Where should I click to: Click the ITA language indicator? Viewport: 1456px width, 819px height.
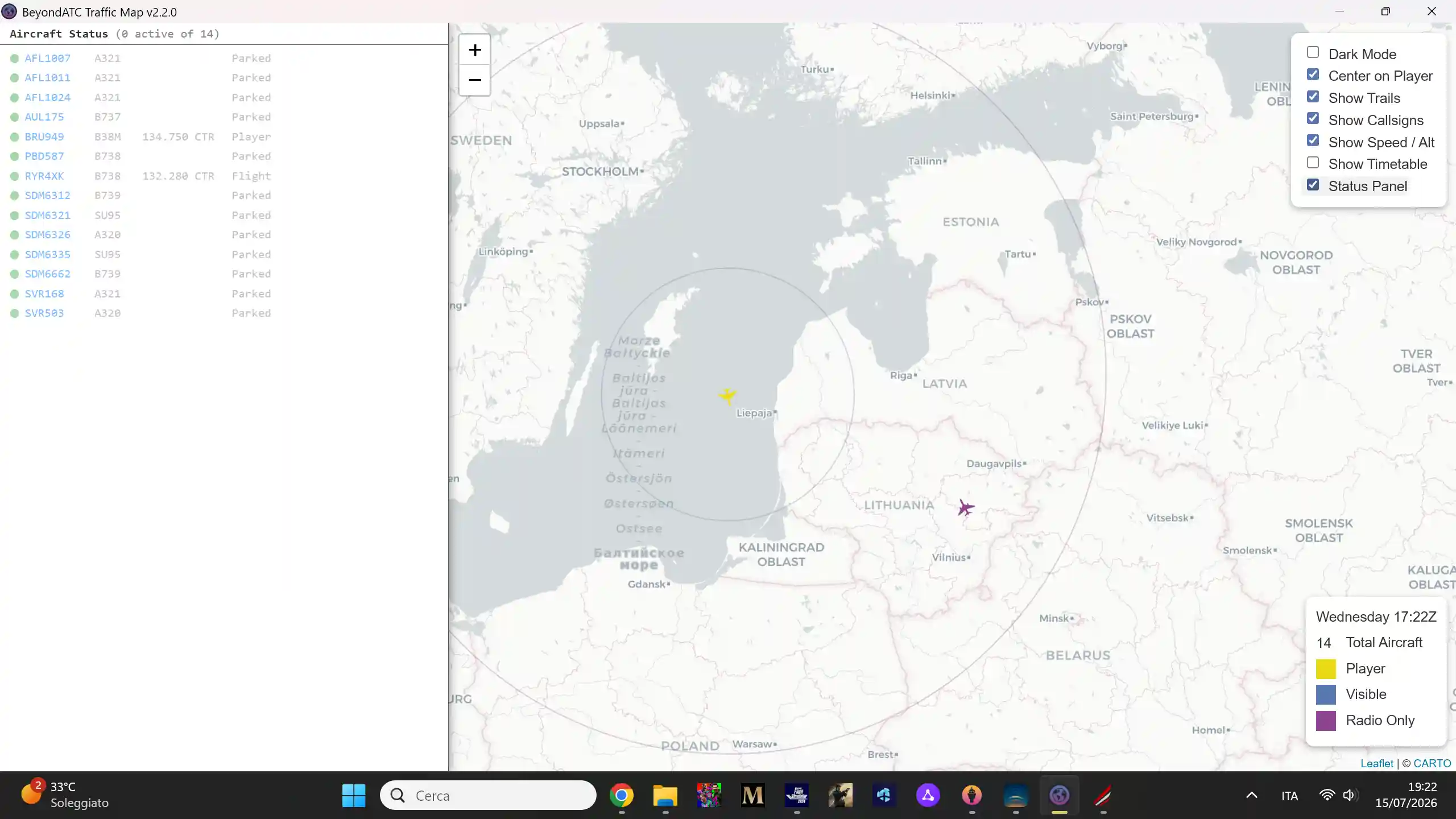(1289, 796)
